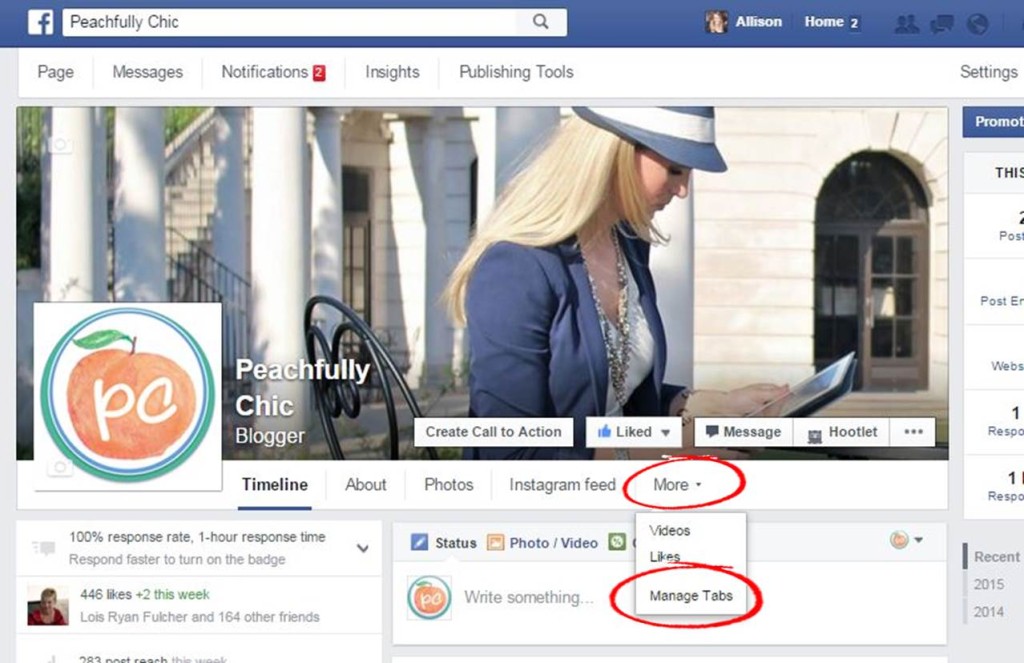
Task: Open the Notifications tab
Action: click(262, 72)
